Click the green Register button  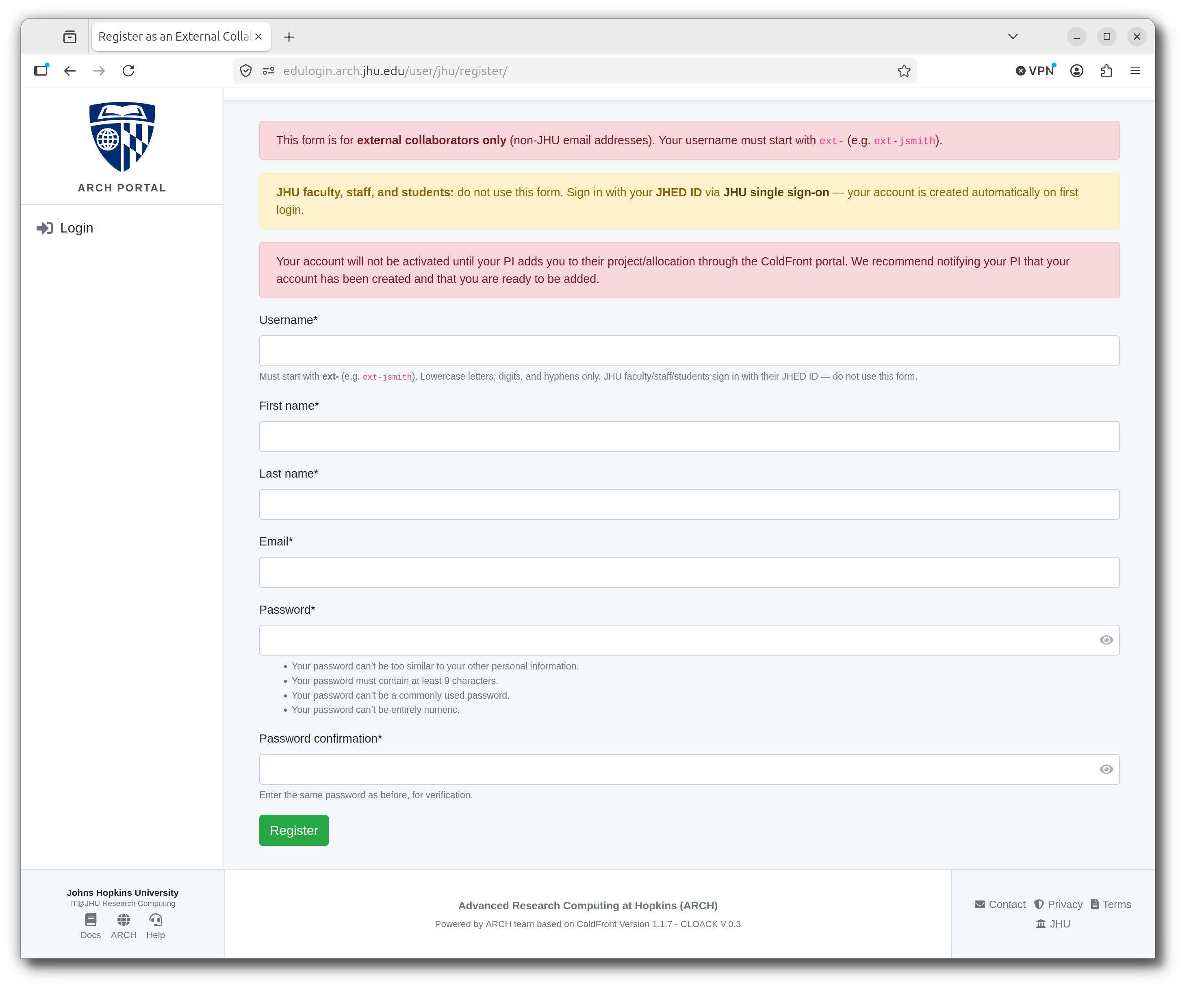tap(294, 830)
